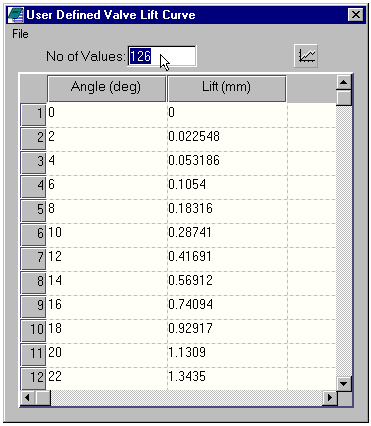Viewport: 371px width, 426px height.
Task: Select row header 1
Action: (33, 114)
